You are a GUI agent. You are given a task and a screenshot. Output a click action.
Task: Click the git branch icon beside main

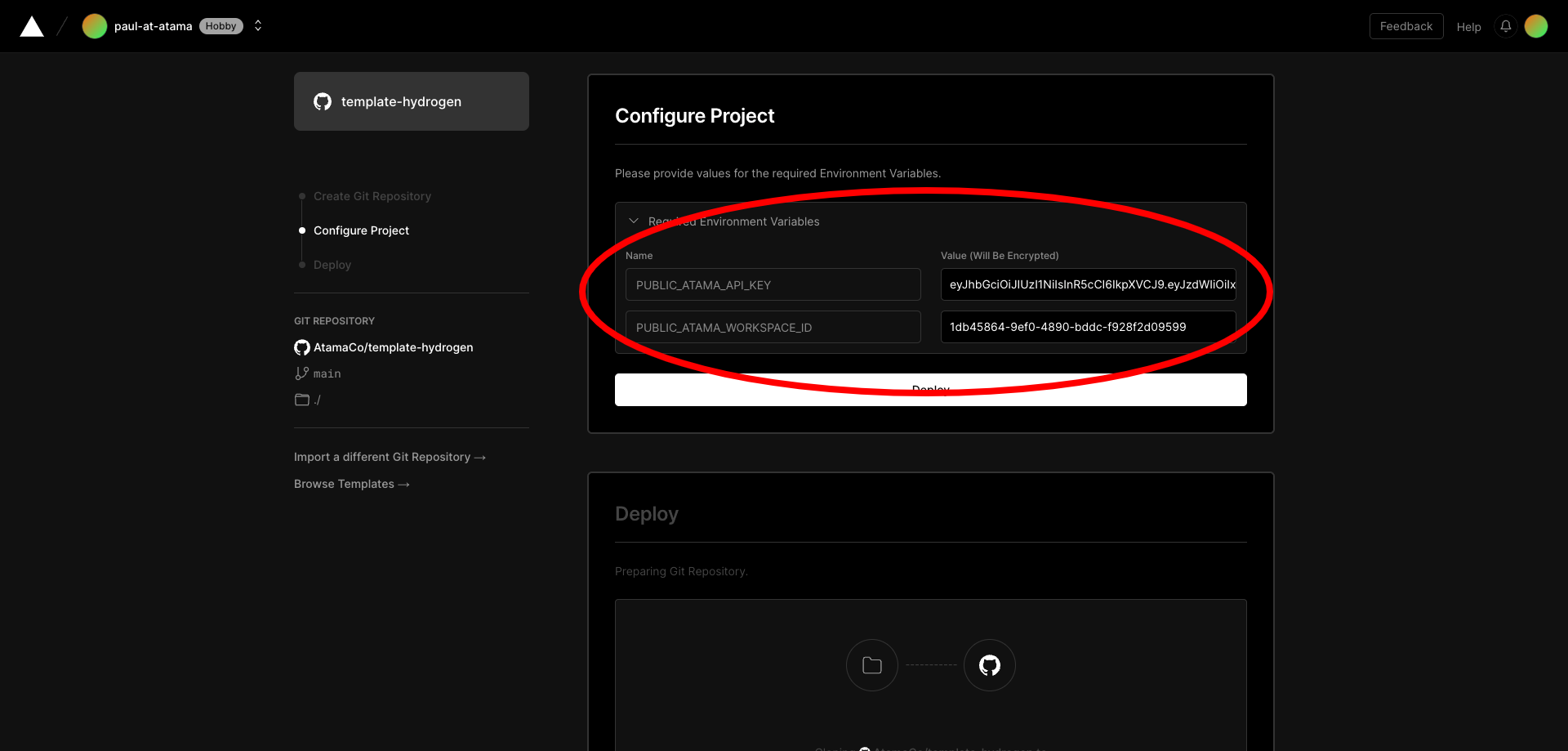pyautogui.click(x=302, y=373)
